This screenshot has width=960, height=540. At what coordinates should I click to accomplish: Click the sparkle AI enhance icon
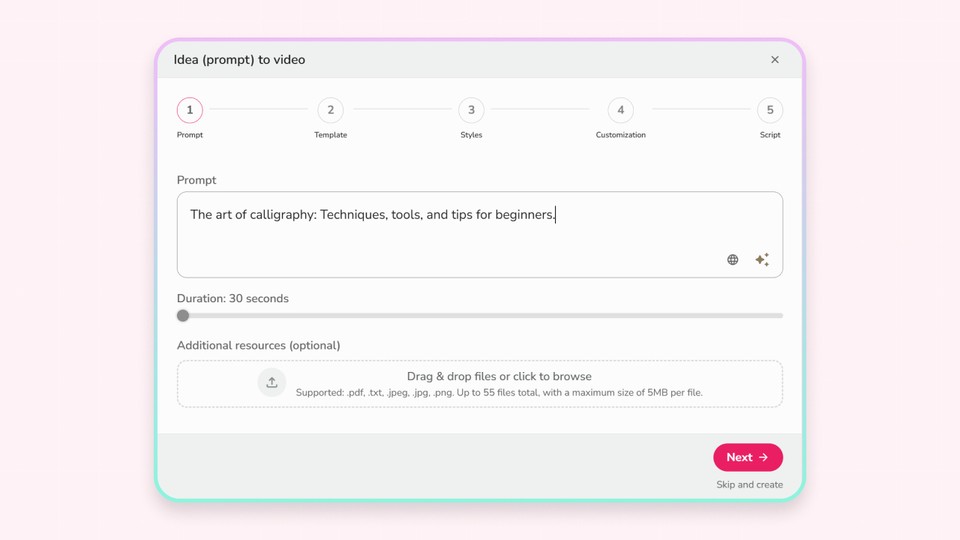pyautogui.click(x=762, y=260)
